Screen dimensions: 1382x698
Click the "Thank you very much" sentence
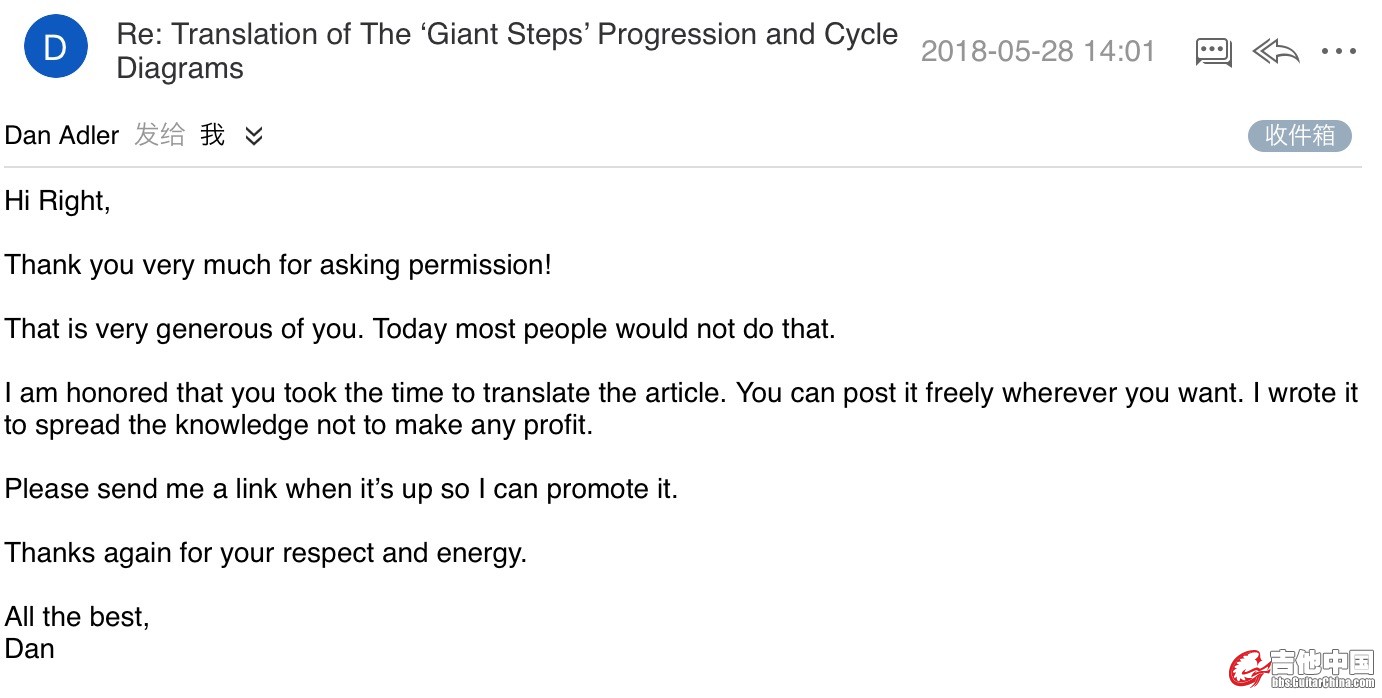click(278, 265)
